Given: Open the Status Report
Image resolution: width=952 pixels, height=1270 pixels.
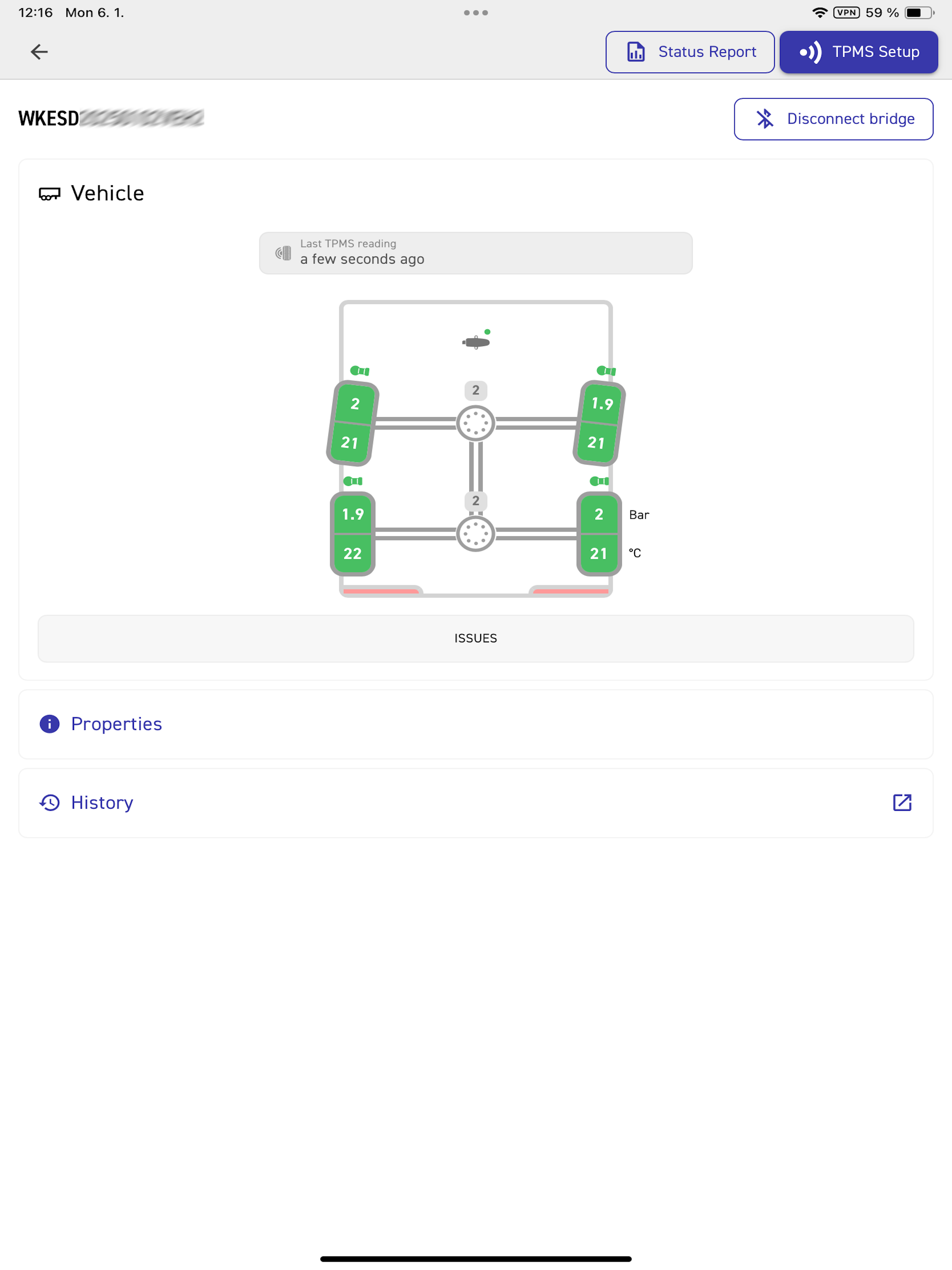Looking at the screenshot, I should 690,52.
